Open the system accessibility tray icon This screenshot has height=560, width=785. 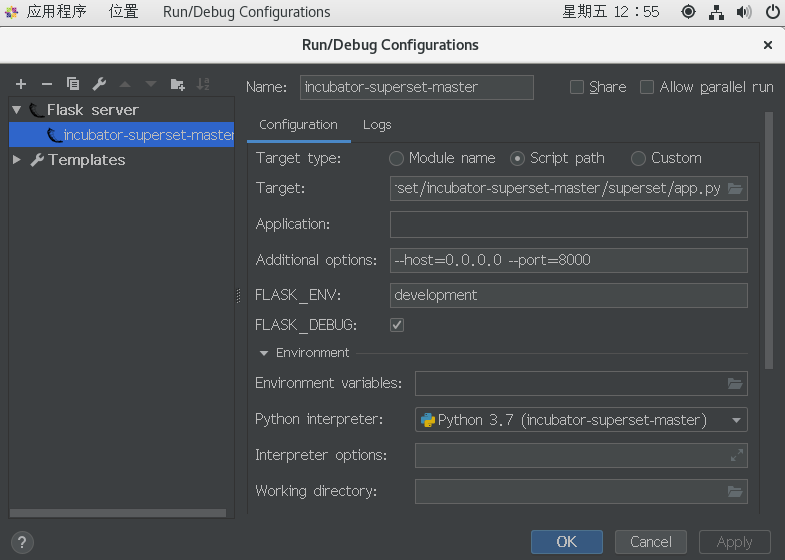click(688, 12)
